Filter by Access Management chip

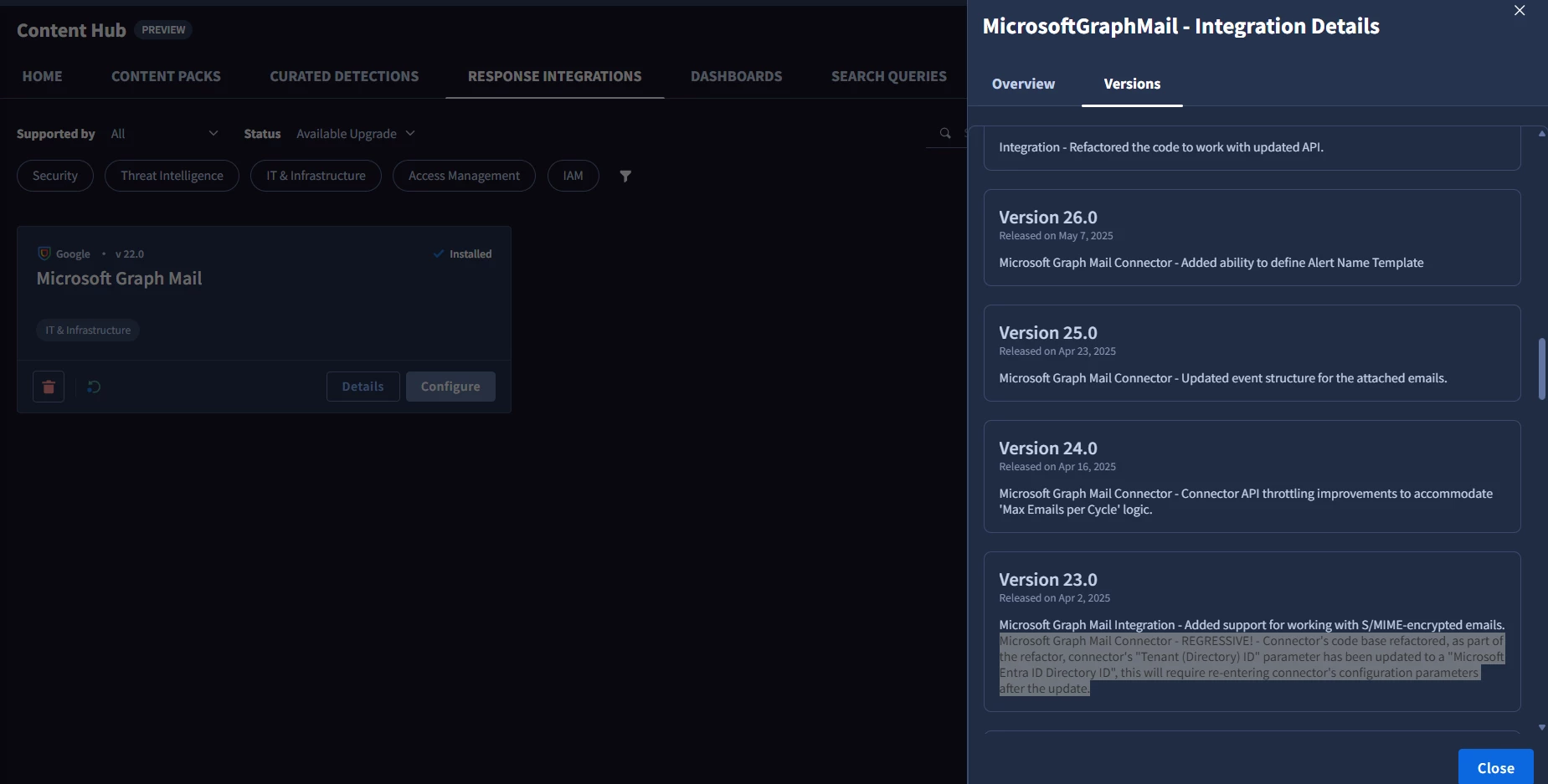coord(464,176)
